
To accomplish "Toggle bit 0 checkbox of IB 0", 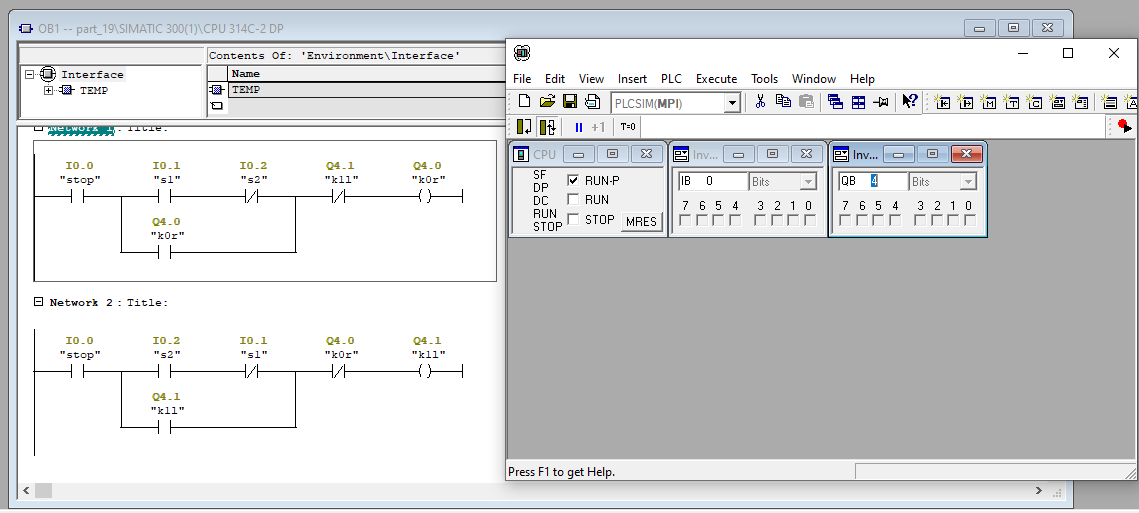I will point(810,220).
